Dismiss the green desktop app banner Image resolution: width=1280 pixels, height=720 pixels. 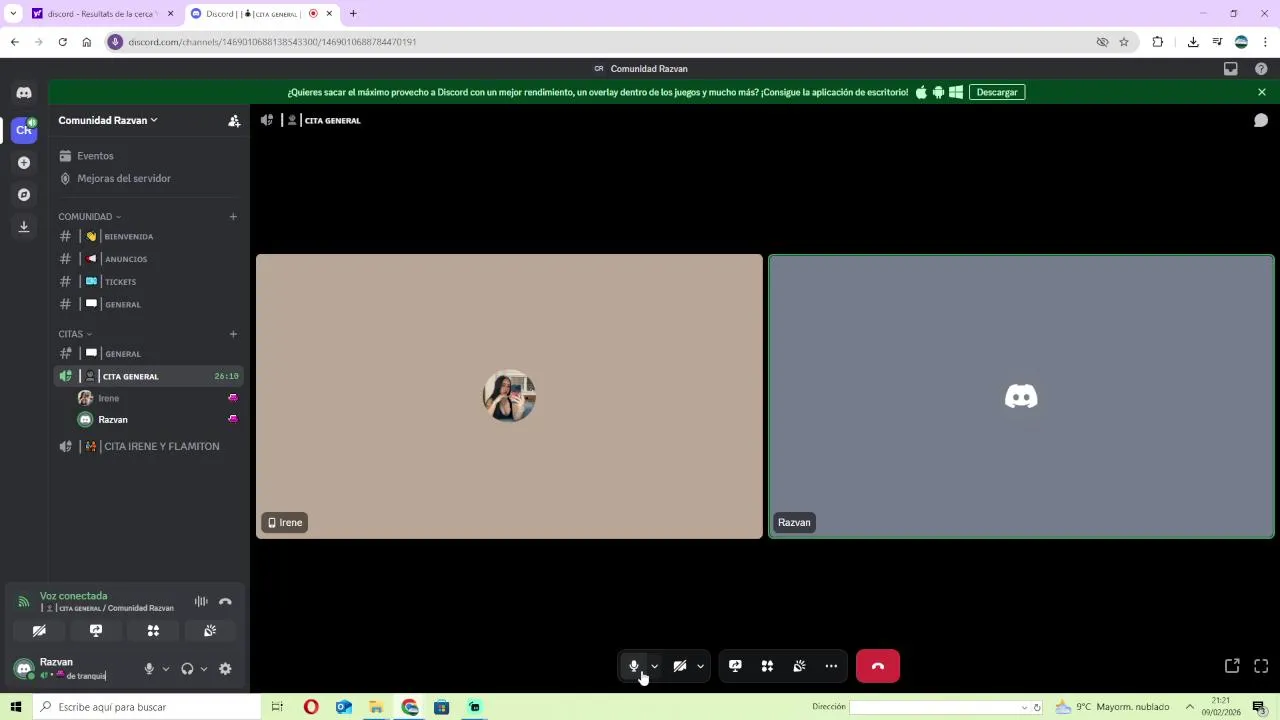point(1262,92)
